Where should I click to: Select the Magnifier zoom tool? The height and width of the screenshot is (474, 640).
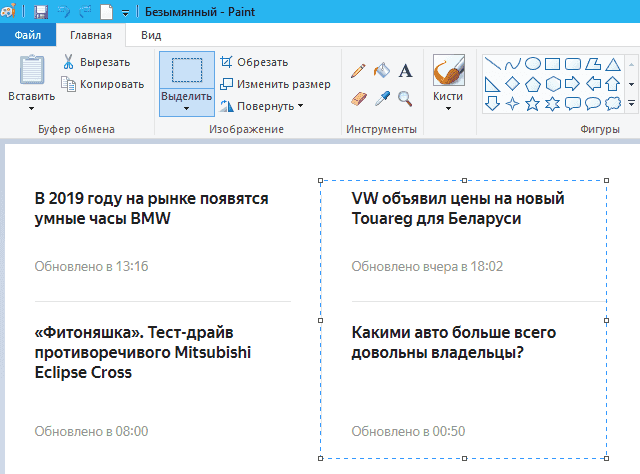[405, 98]
